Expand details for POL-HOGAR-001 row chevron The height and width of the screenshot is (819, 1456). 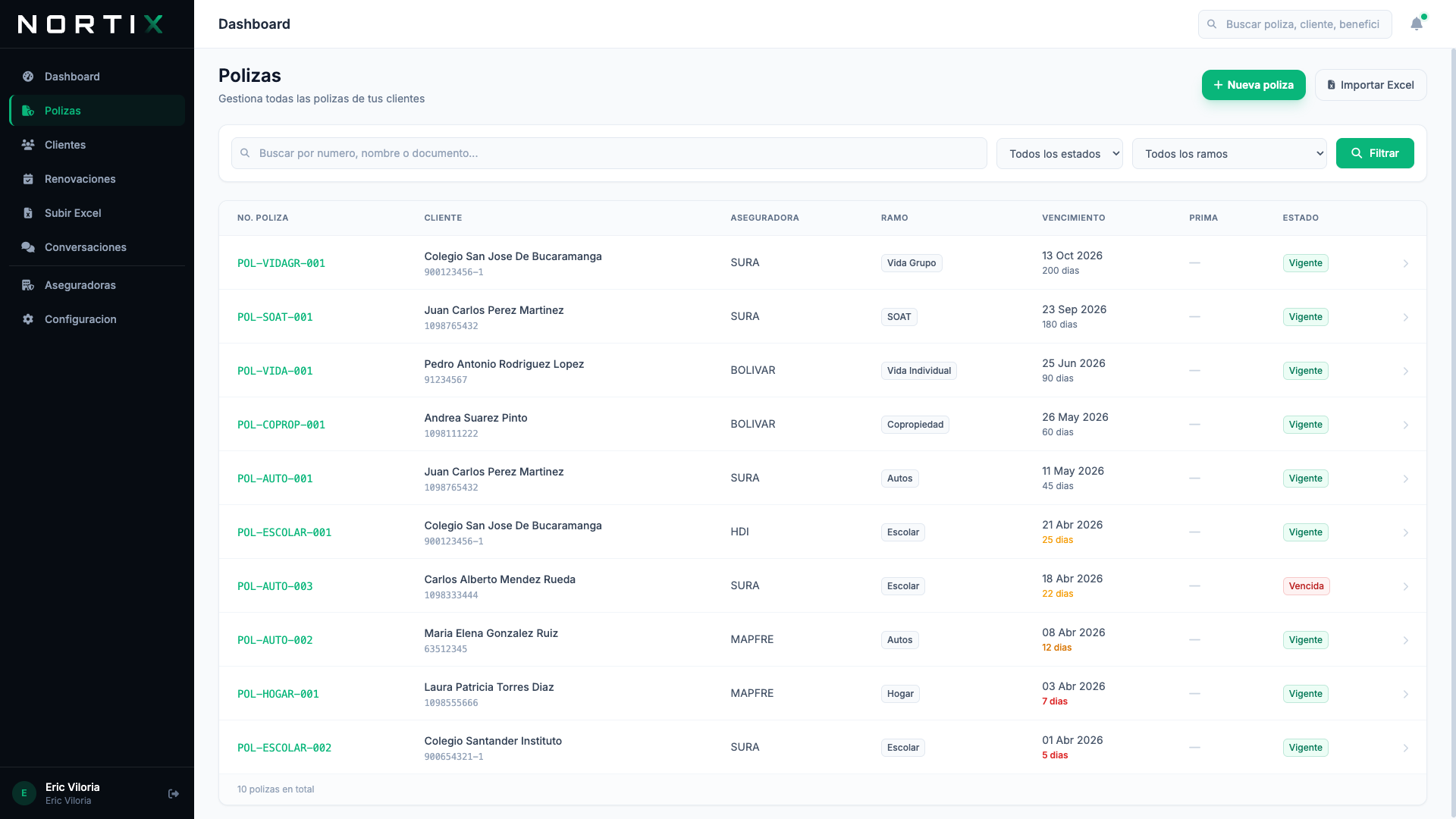coord(1407,693)
